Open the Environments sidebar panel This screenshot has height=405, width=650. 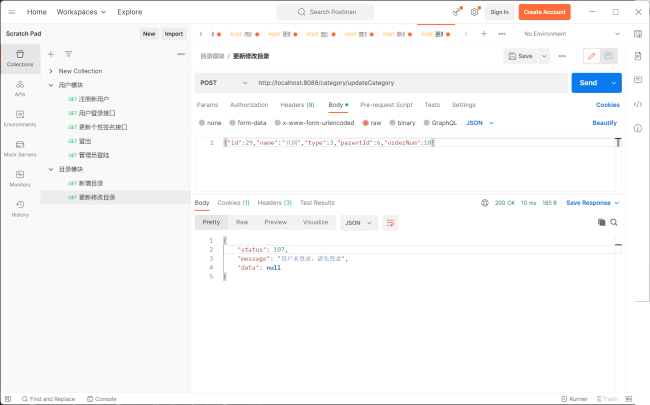20,119
